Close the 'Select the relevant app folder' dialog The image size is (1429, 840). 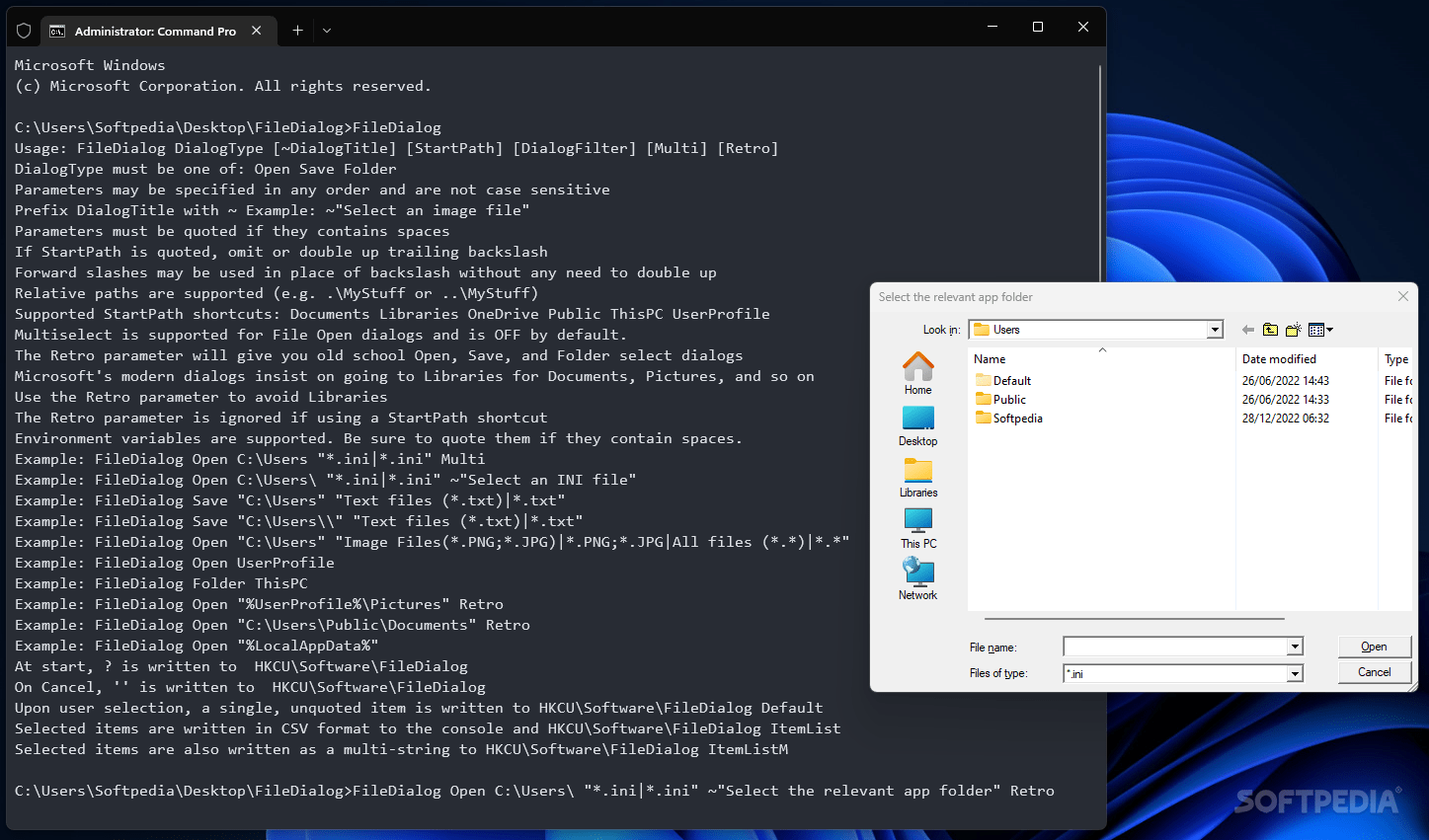point(1403,296)
